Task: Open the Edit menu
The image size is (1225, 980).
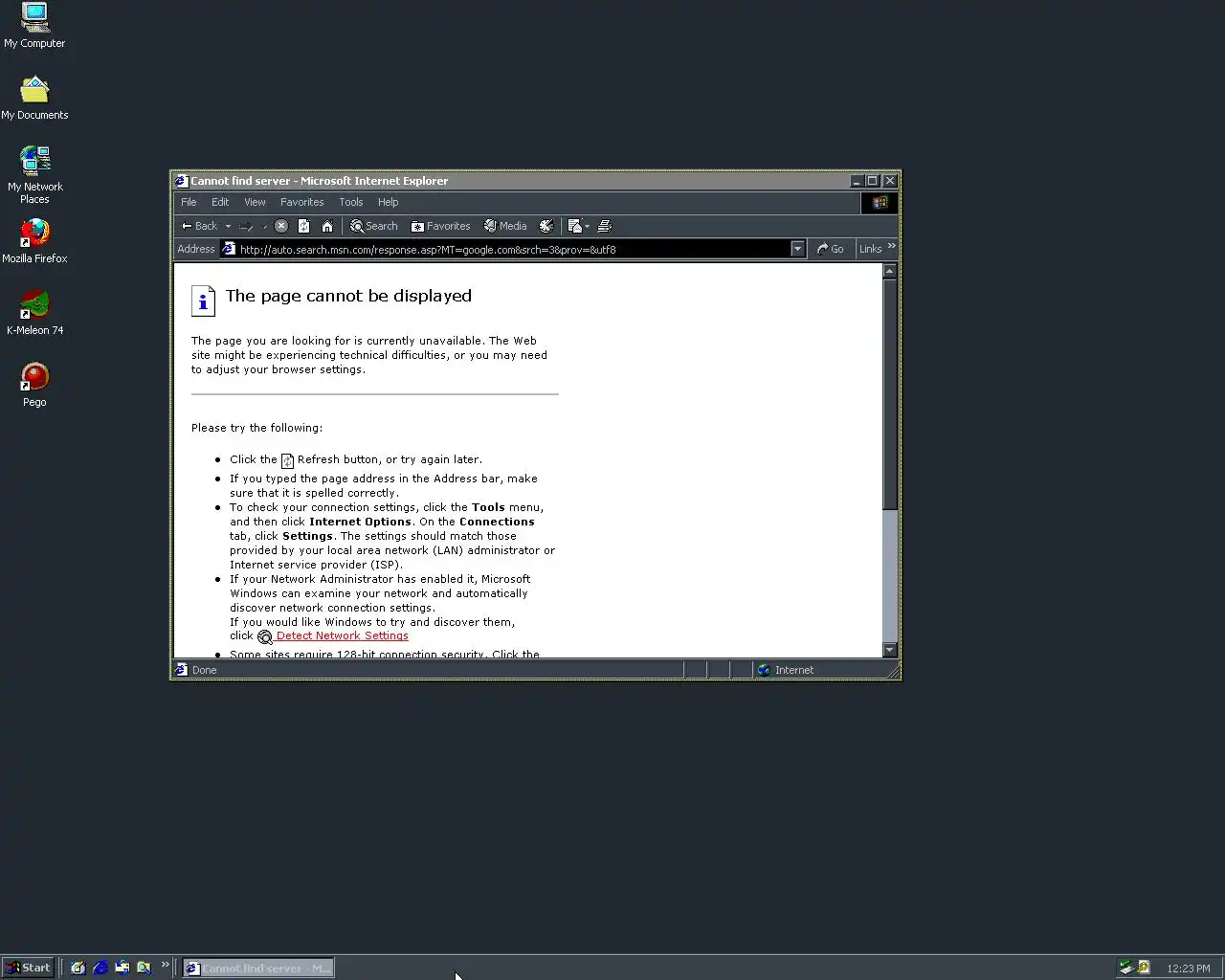Action: coord(220,202)
